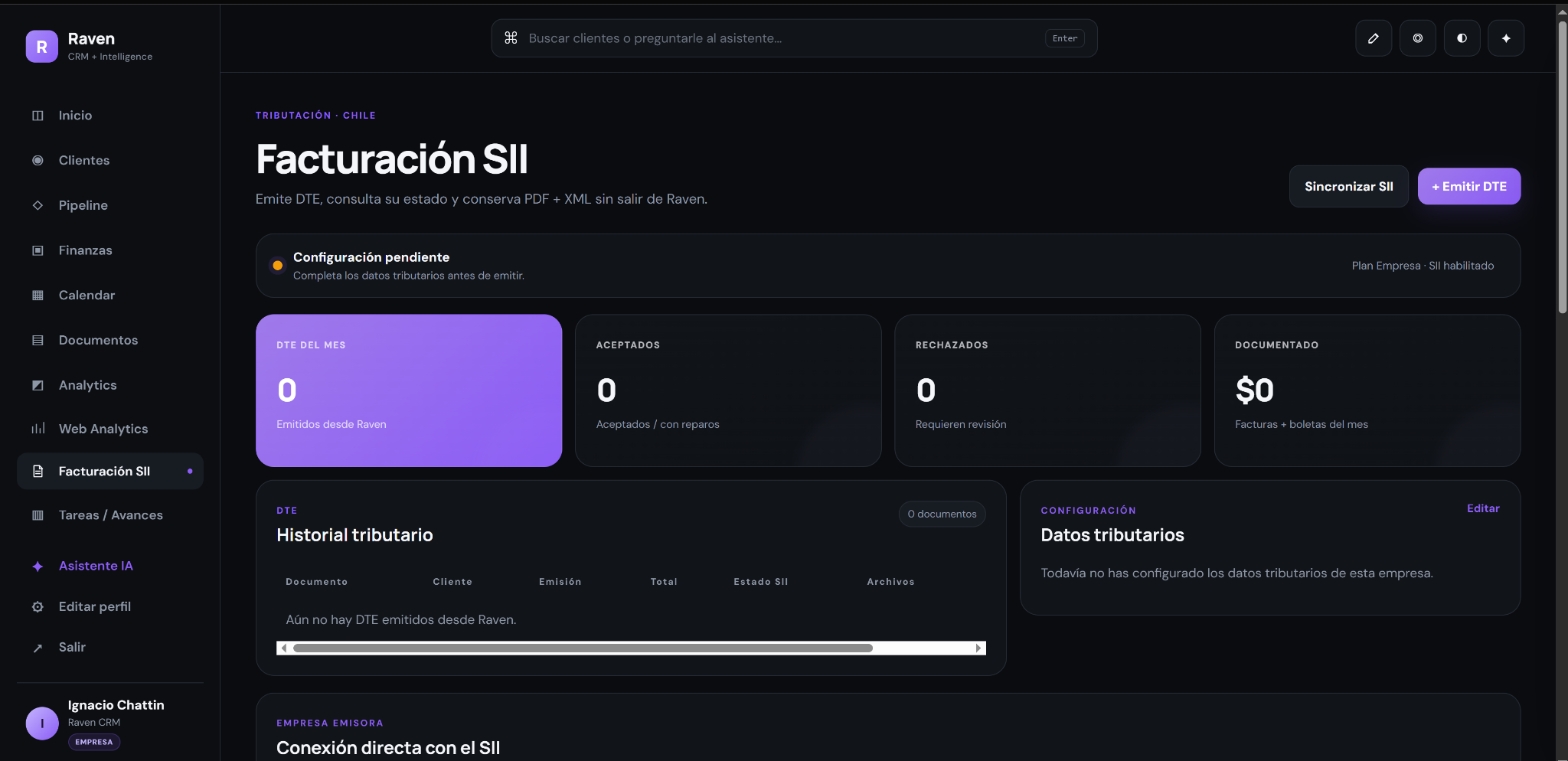The image size is (1568, 761).
Task: Click the Estado SII column header
Action: (x=760, y=582)
